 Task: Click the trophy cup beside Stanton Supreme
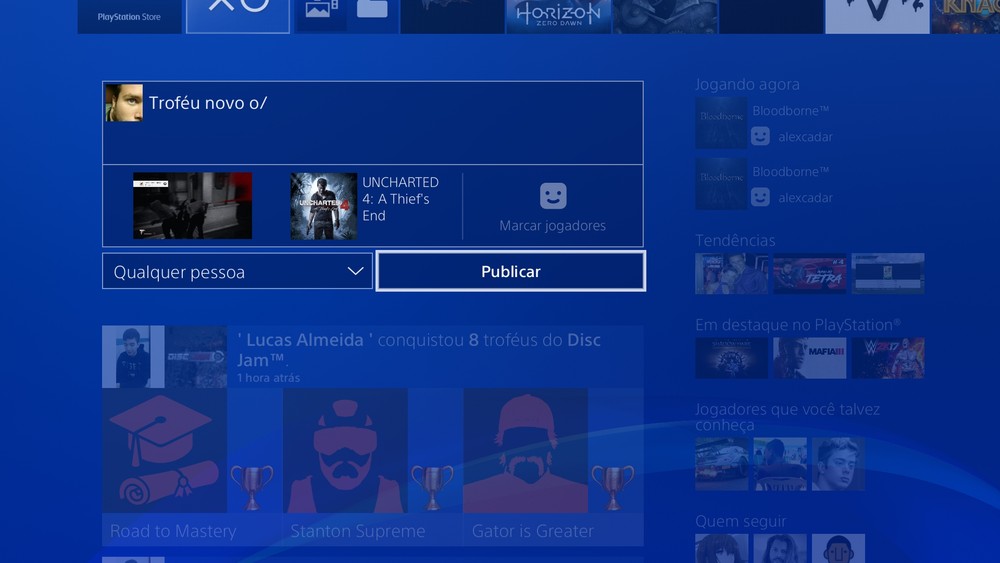[x=432, y=487]
